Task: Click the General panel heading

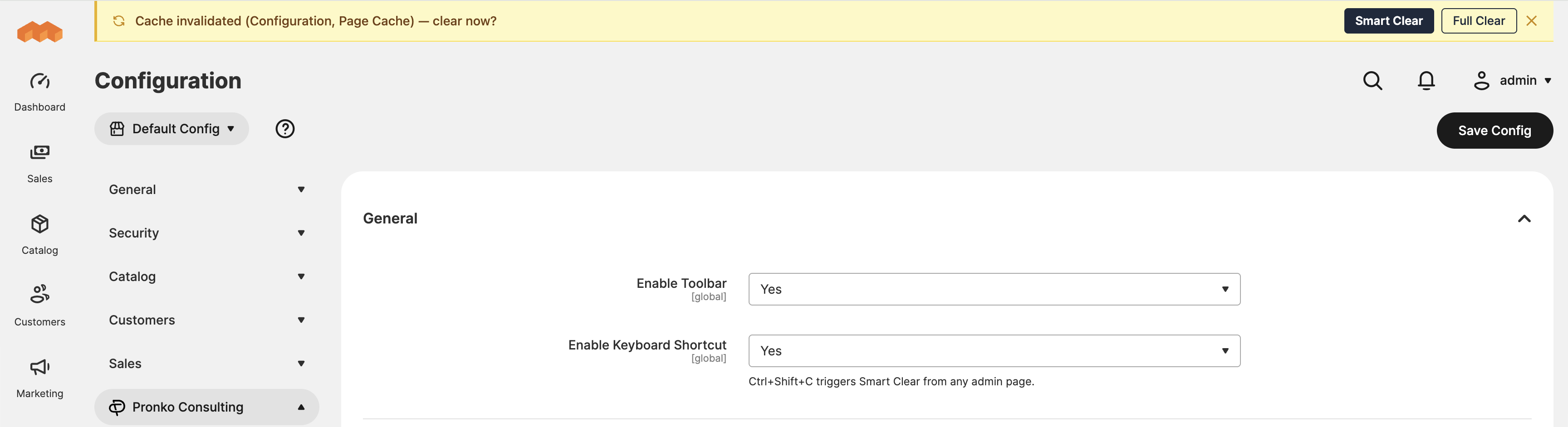Action: (x=390, y=218)
